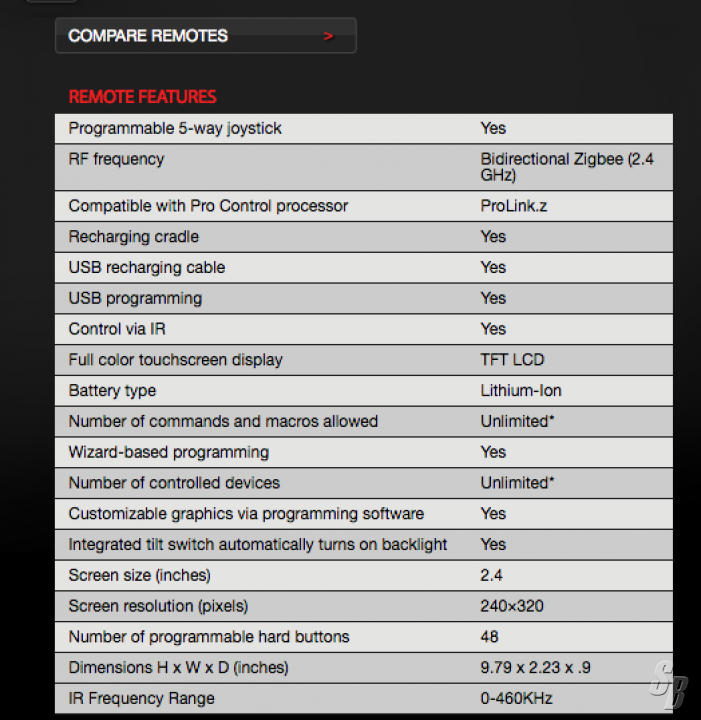This screenshot has width=701, height=720.
Task: Click Unlimited* beside controlled devices
Action: pos(517,483)
